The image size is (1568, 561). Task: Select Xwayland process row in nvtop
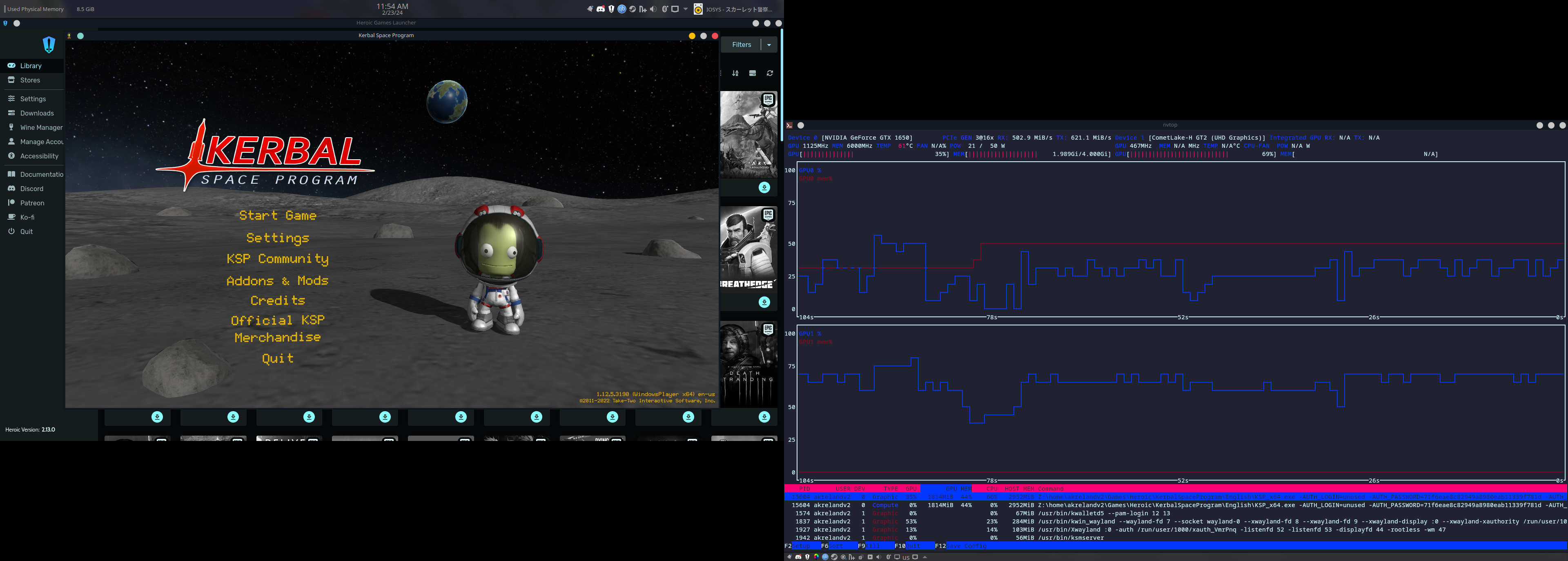(x=1176, y=530)
